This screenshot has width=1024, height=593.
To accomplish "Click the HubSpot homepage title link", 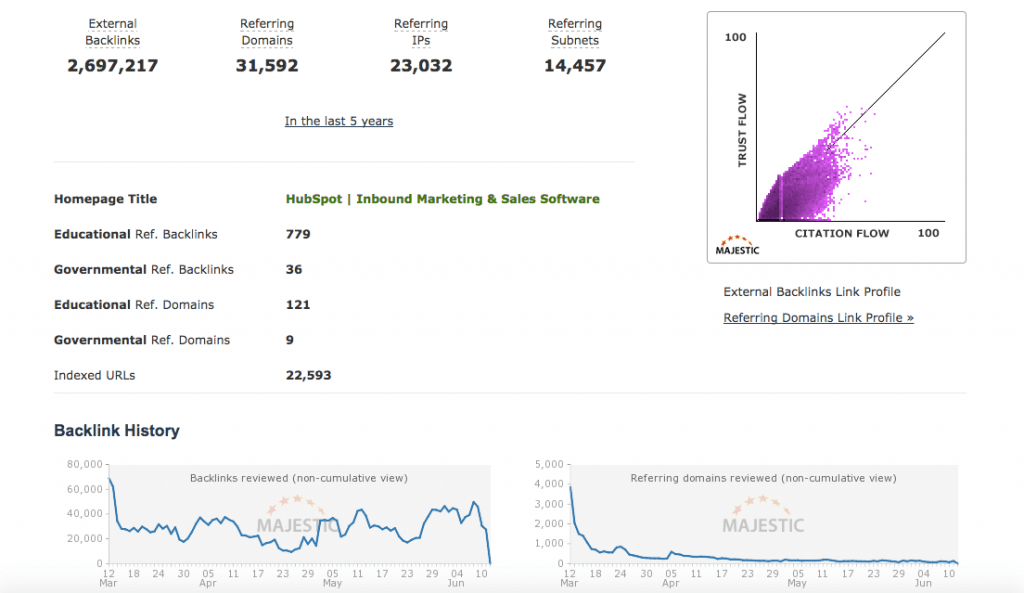I will point(442,199).
